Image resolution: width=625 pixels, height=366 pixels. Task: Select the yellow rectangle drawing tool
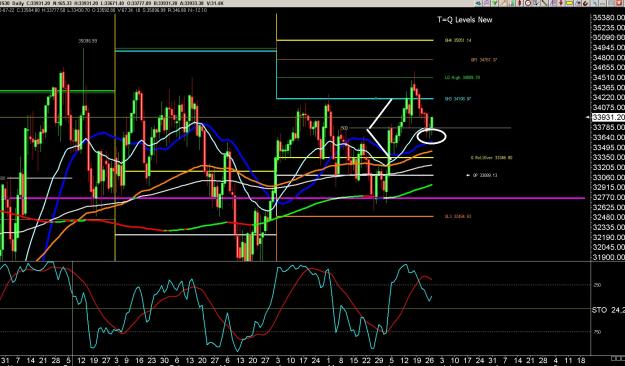click(x=569, y=3)
